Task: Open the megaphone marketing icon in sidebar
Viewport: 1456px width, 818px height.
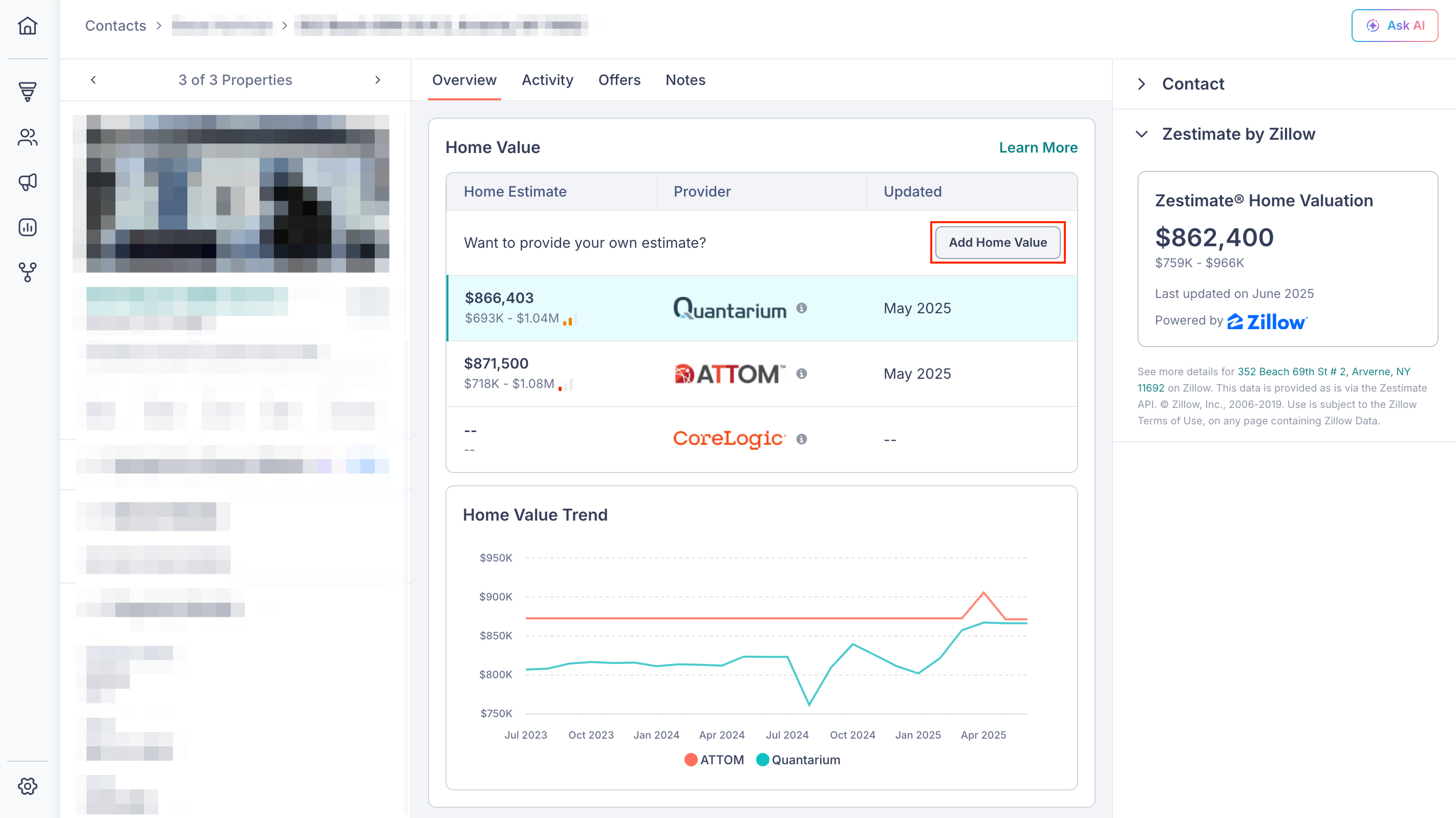Action: 27,182
